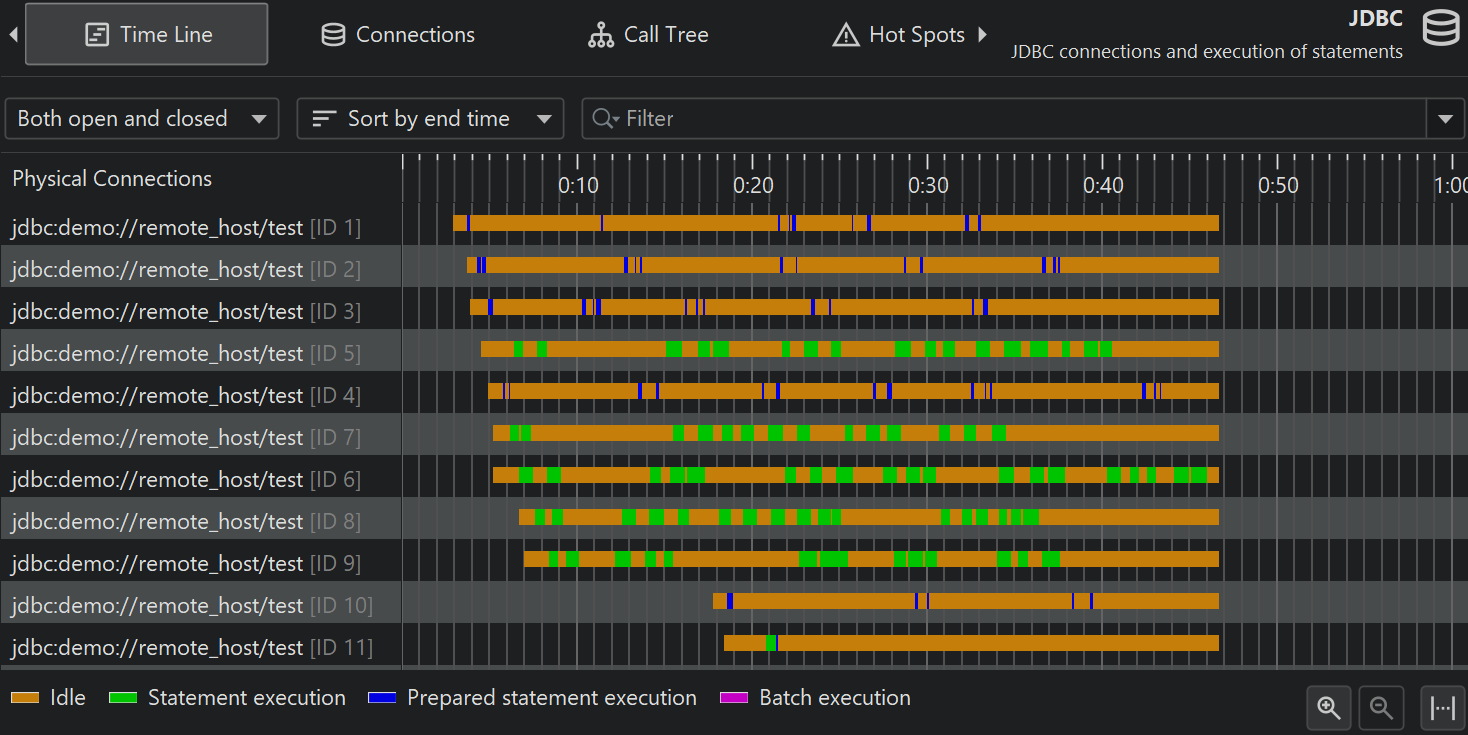The image size is (1468, 735).
Task: Click the 0:30 mark on time ruler
Action: (x=928, y=185)
